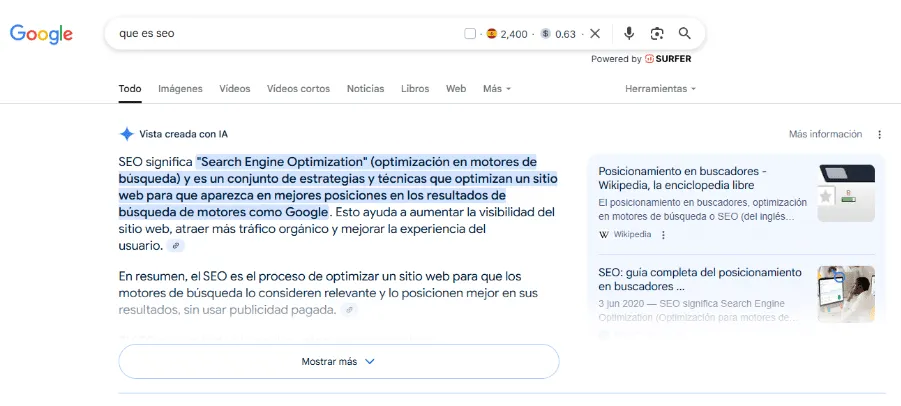Click the Google logo
901x406 pixels.
pyautogui.click(x=41, y=34)
